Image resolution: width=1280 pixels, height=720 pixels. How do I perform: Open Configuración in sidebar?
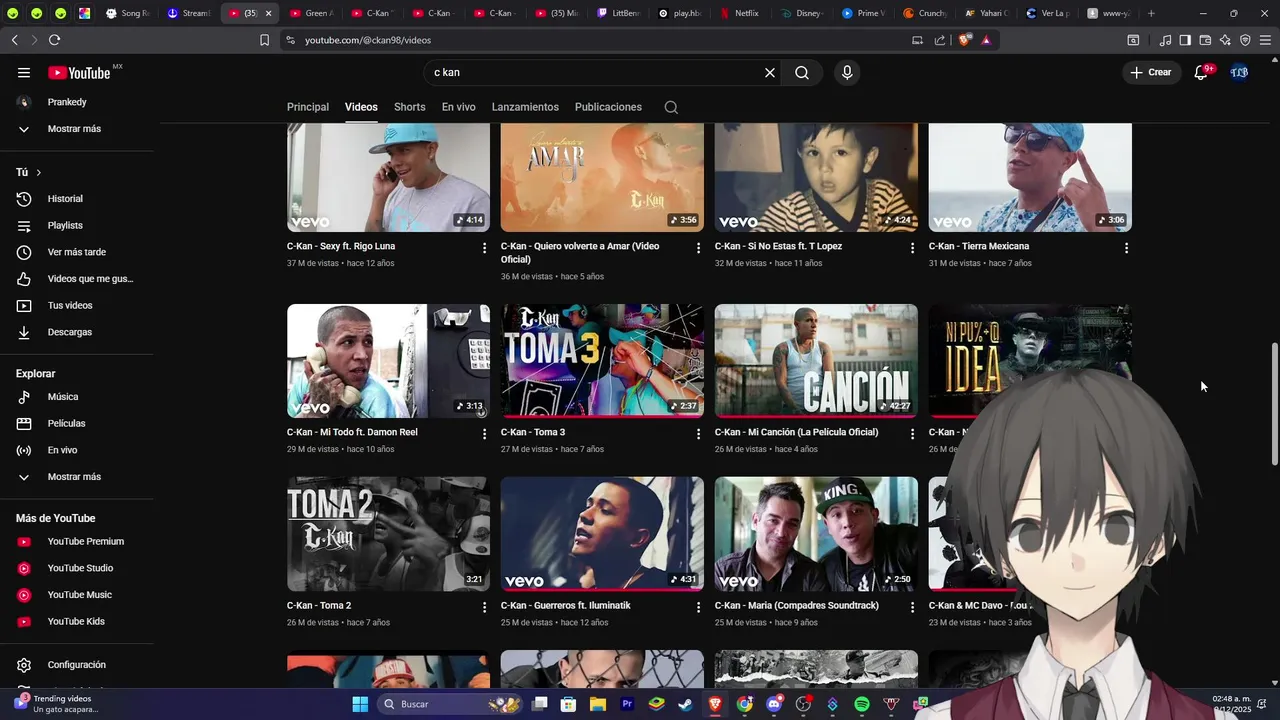click(77, 665)
